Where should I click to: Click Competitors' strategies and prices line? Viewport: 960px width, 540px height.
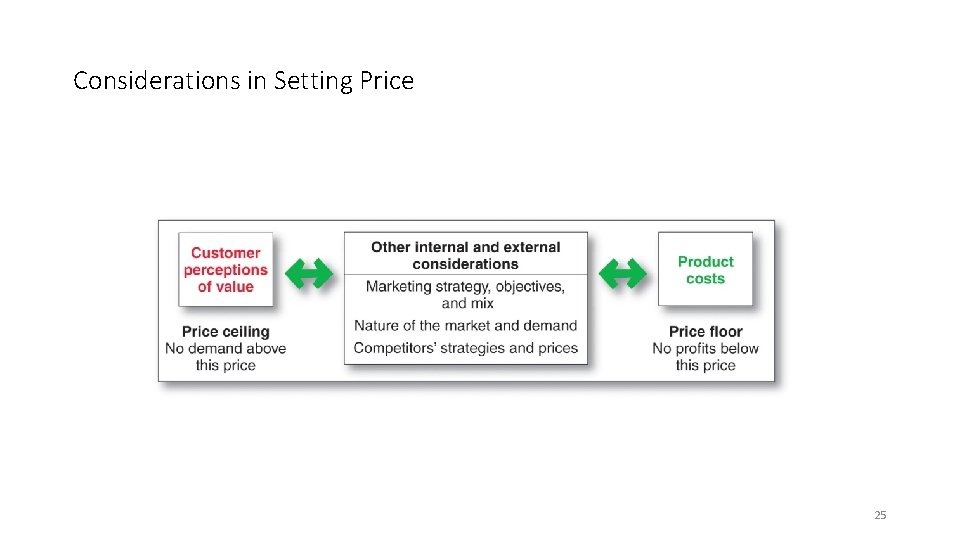click(x=466, y=348)
